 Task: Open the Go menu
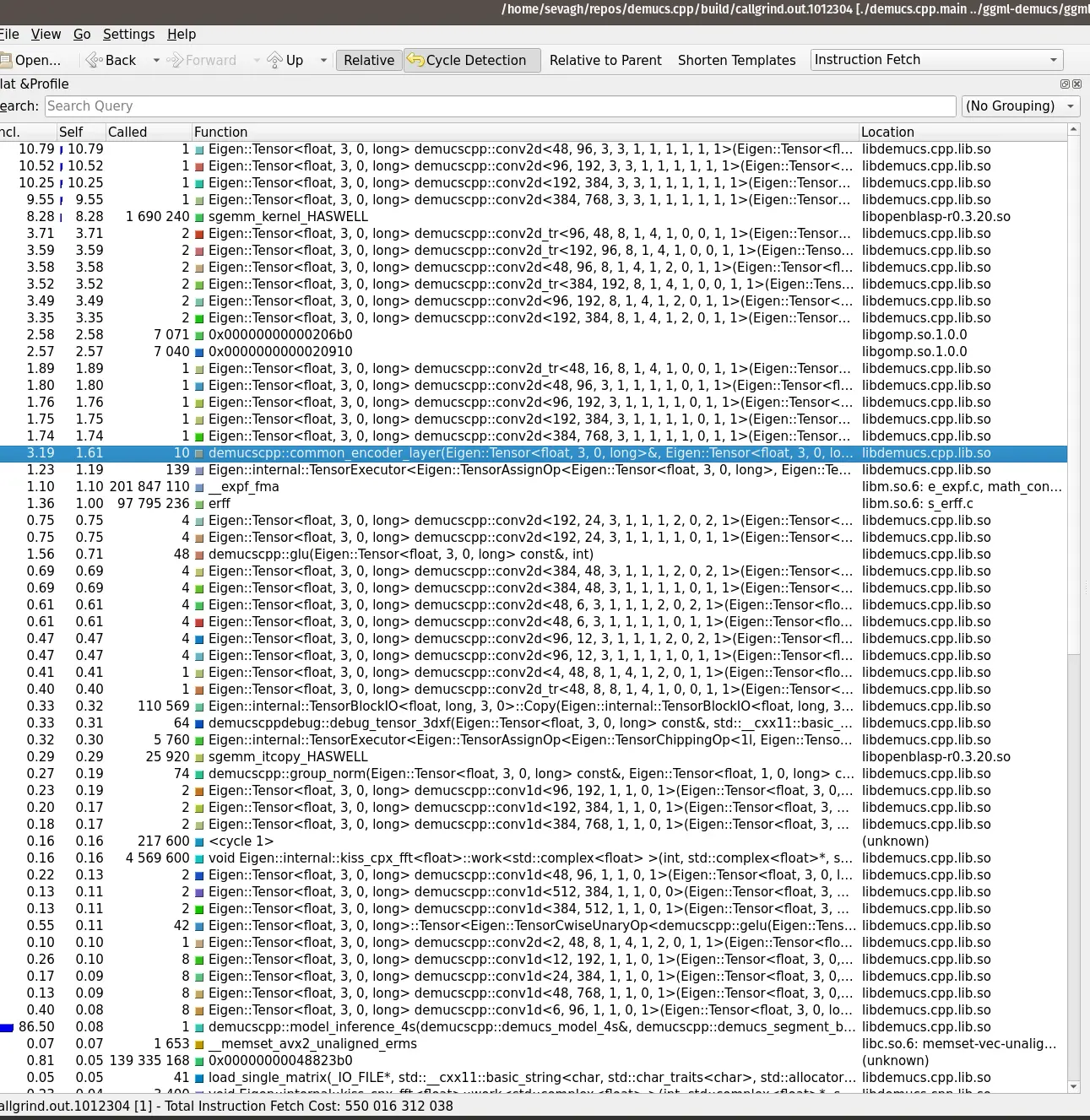pos(82,34)
